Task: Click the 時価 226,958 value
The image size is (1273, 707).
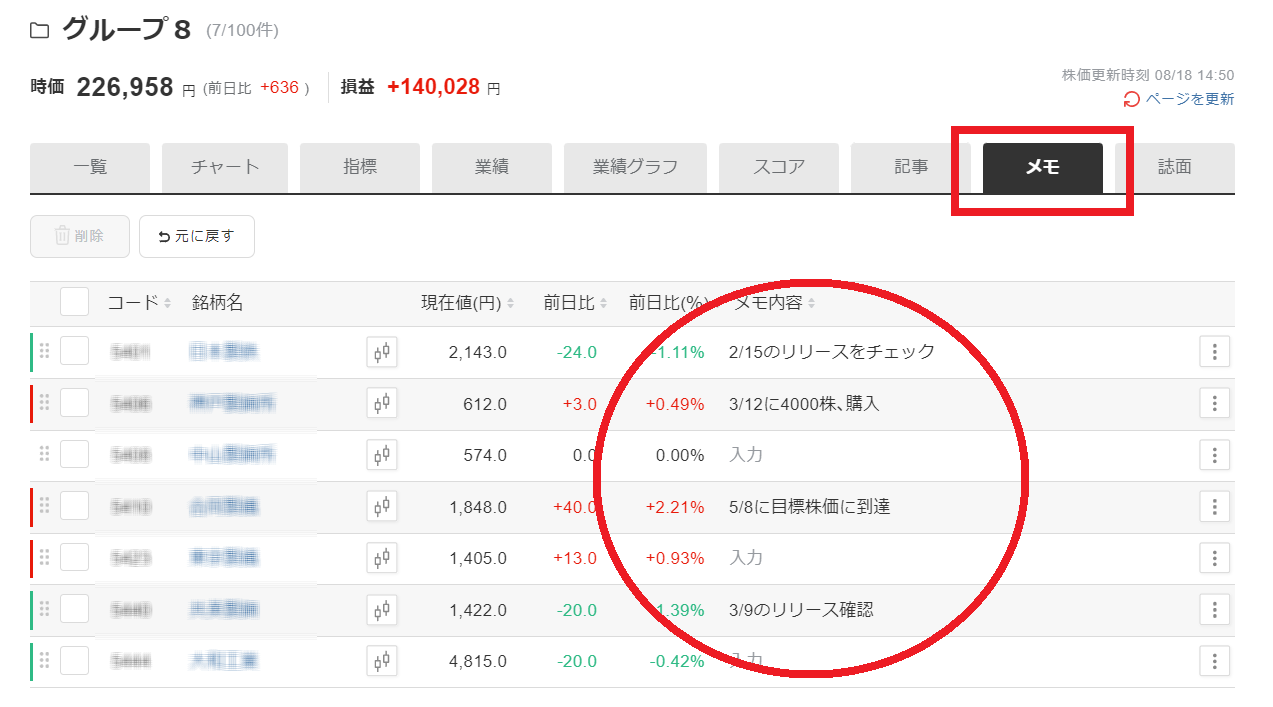Action: click(x=125, y=87)
